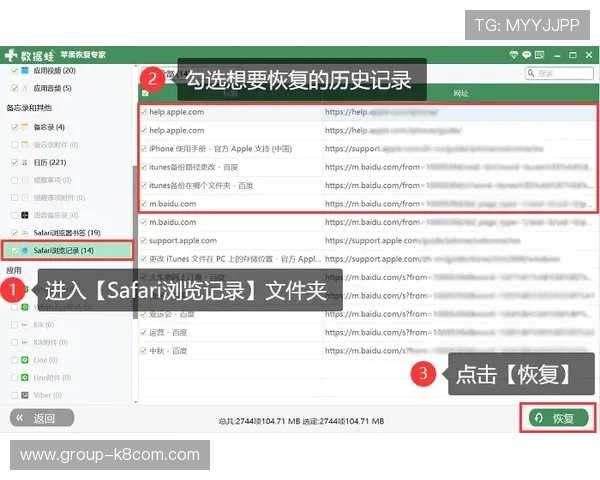Click the 返回 back button
Image resolution: width=600 pixels, height=480 pixels.
(42, 418)
